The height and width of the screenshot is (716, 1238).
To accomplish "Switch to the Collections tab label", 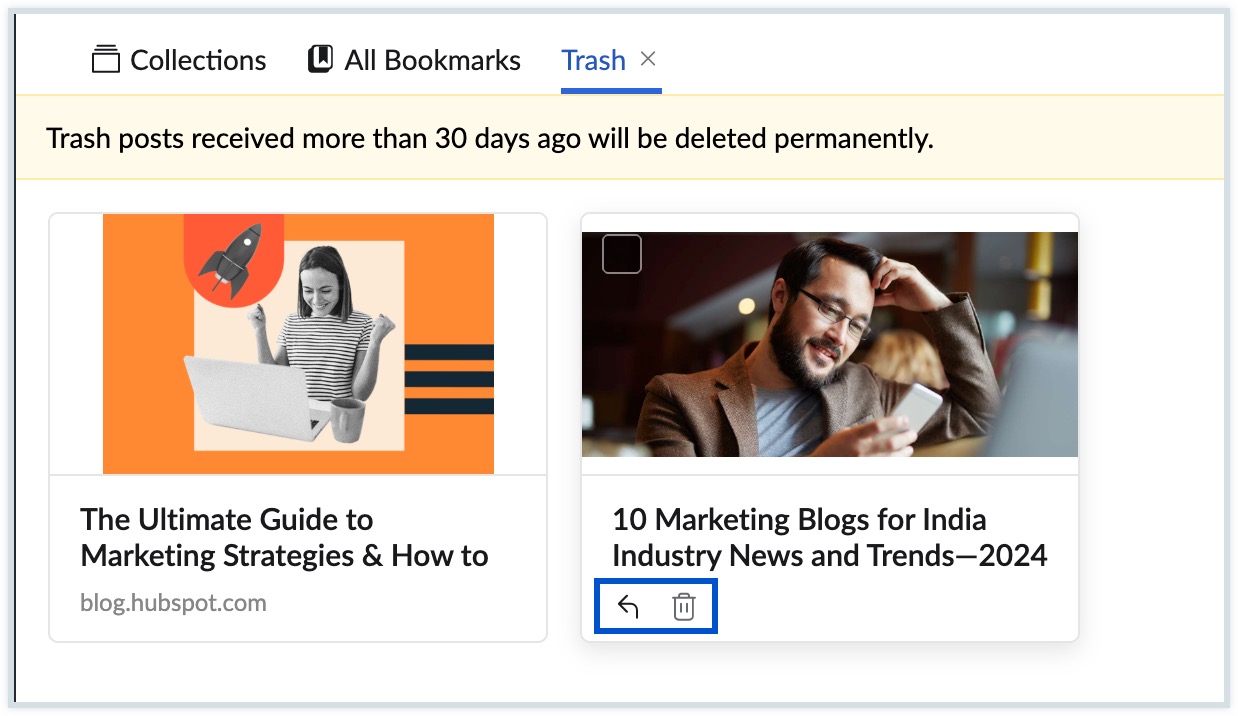I will click(198, 61).
